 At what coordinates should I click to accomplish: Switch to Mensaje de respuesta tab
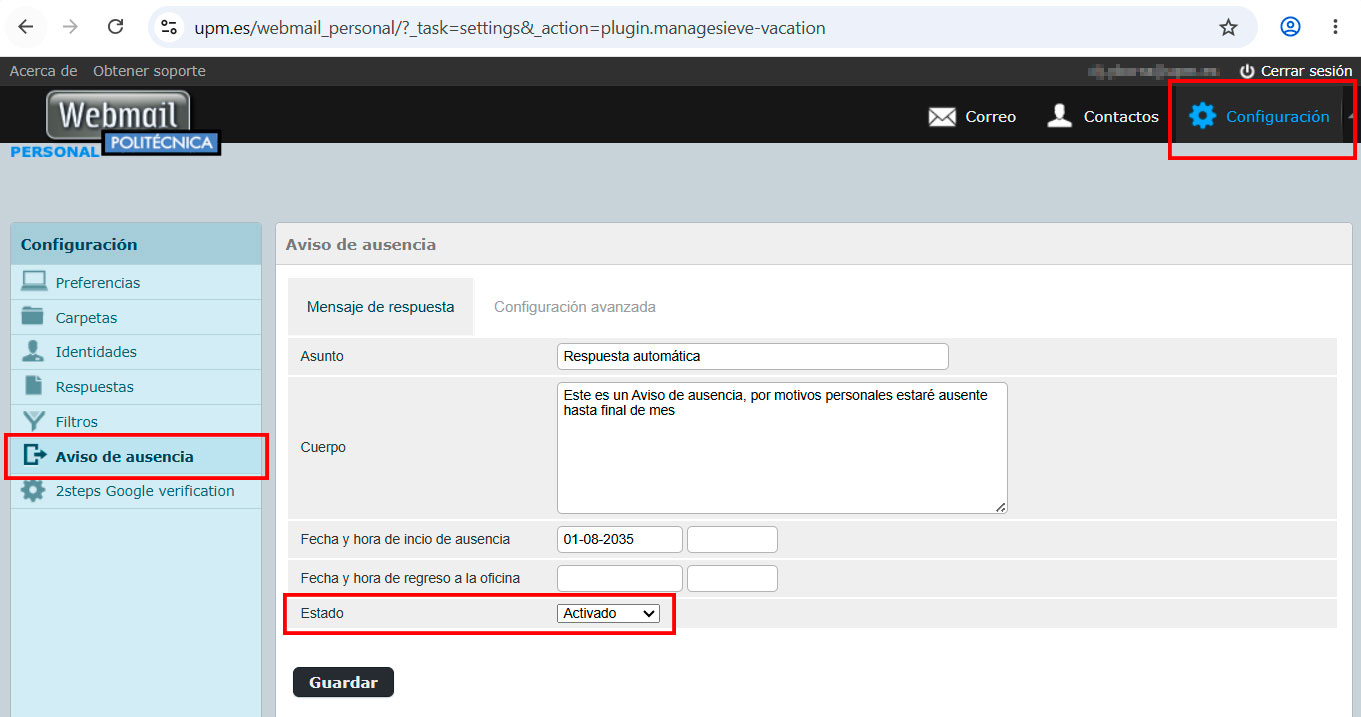380,307
